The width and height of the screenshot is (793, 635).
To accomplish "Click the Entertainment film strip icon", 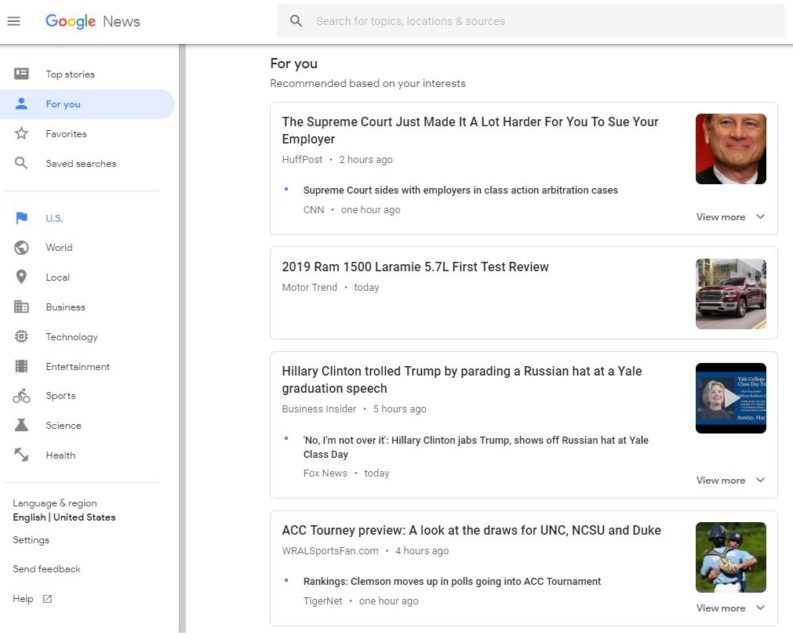I will pyautogui.click(x=21, y=366).
